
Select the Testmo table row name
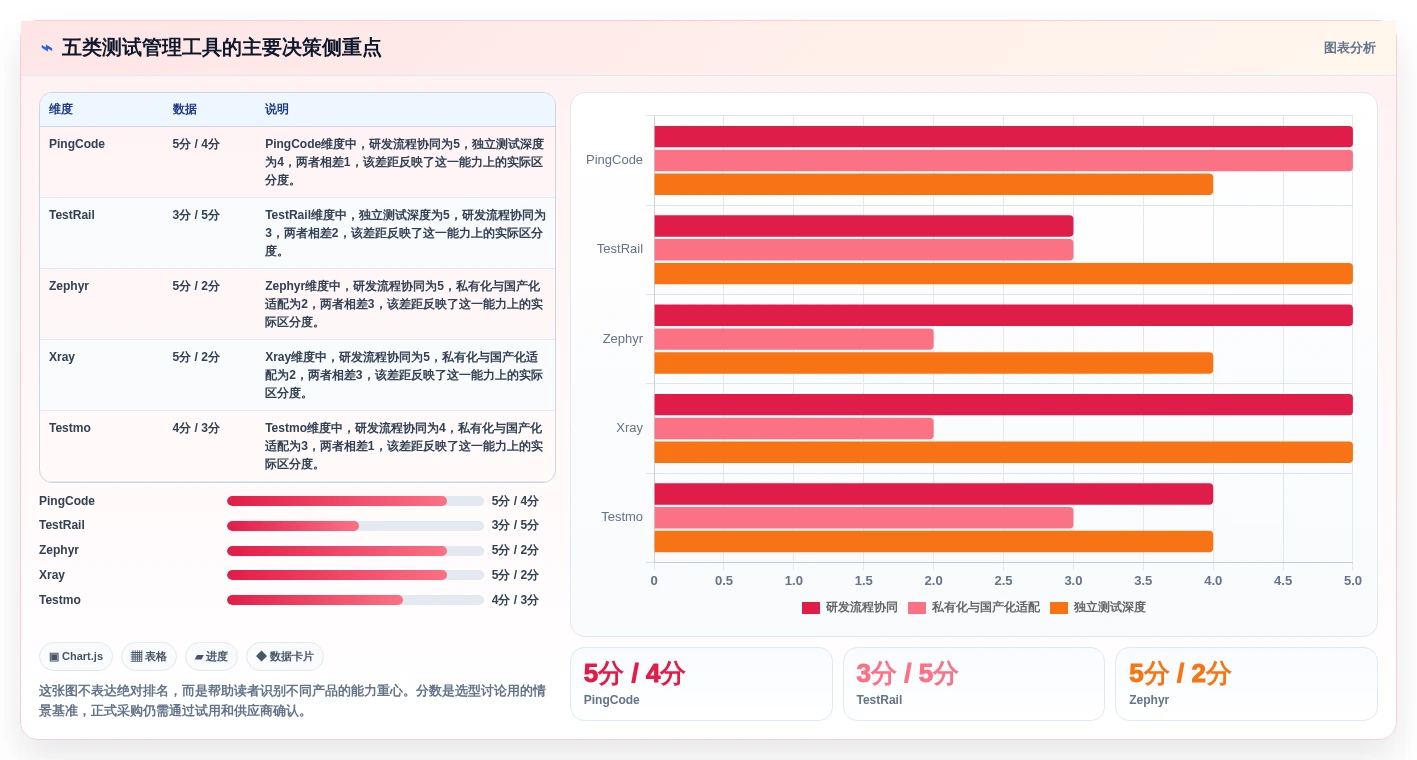coord(70,428)
